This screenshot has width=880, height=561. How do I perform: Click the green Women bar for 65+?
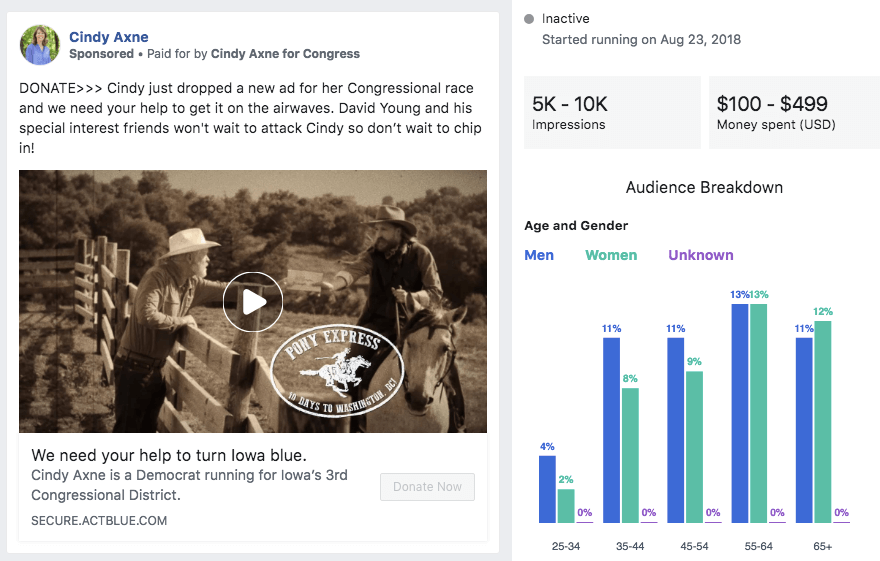pyautogui.click(x=823, y=421)
